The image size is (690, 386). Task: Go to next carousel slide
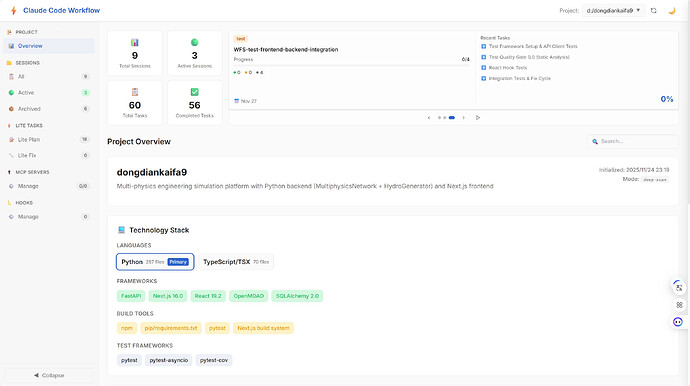(463, 118)
